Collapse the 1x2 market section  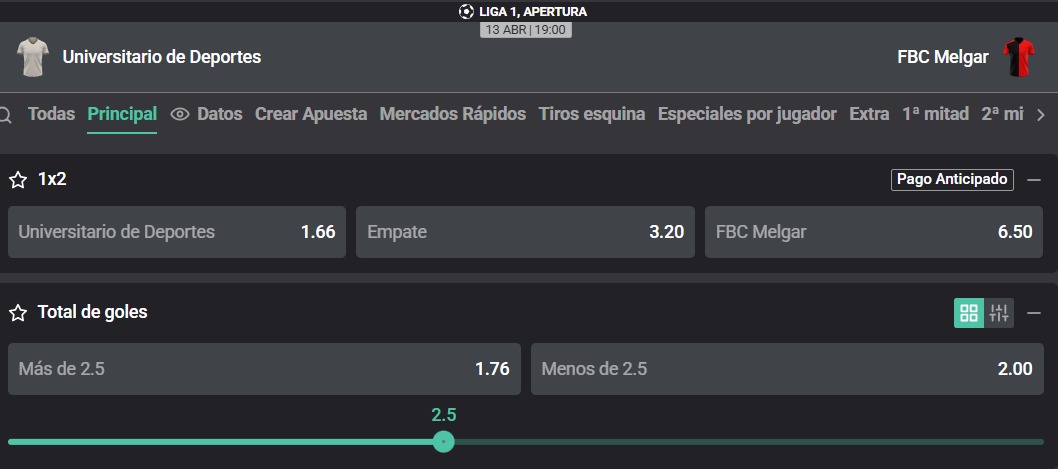[1034, 180]
